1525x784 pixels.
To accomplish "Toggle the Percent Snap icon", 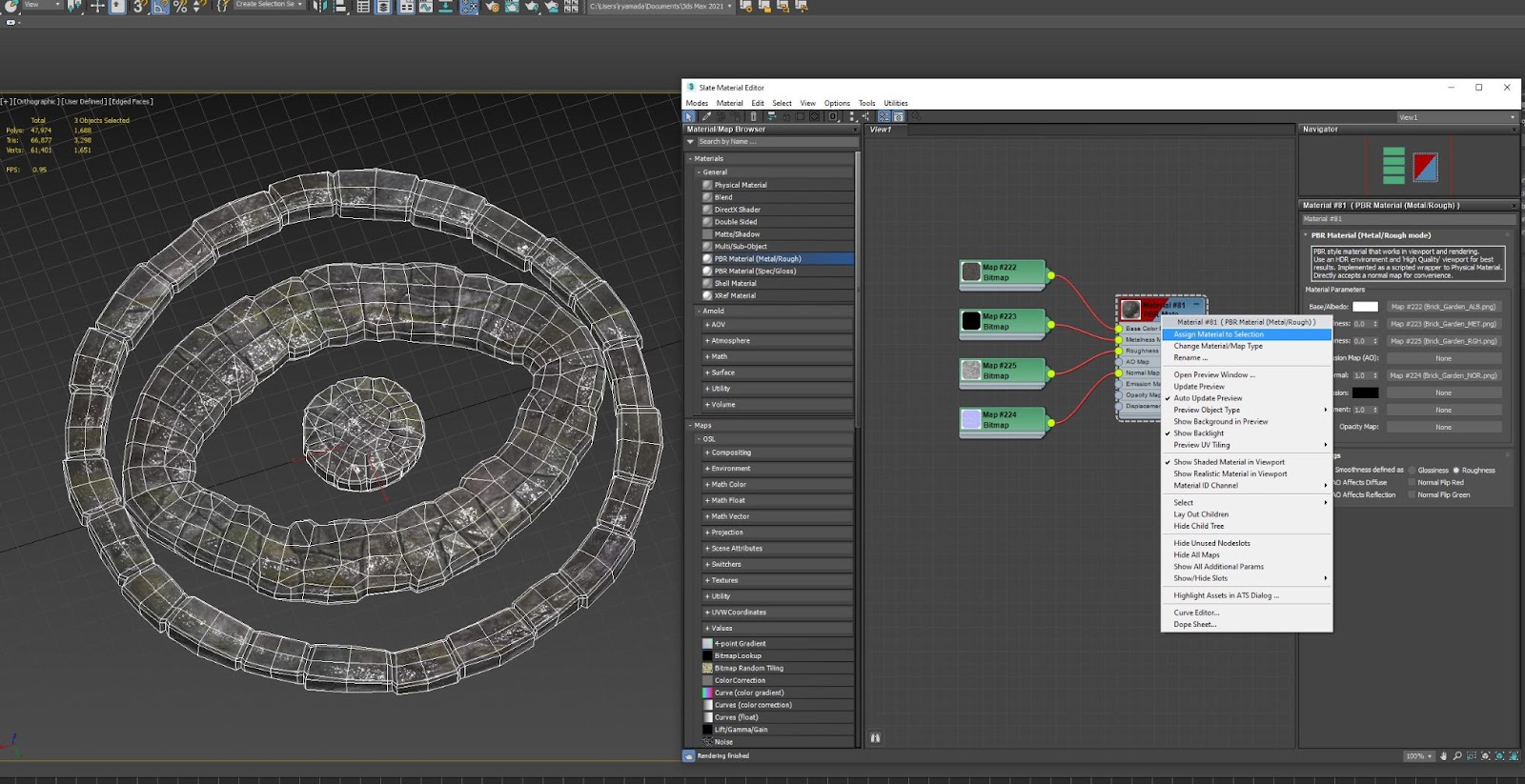I will point(179,7).
